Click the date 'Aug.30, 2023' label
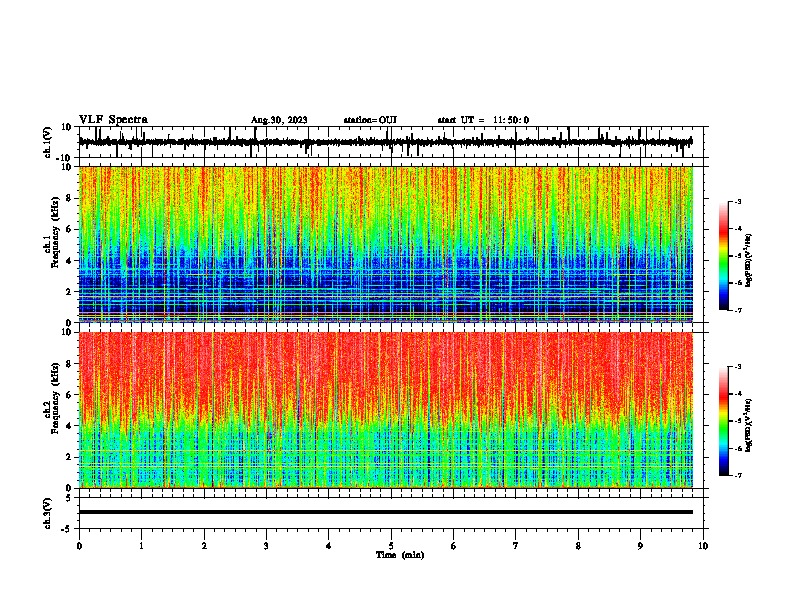The height and width of the screenshot is (612, 792). [279, 120]
